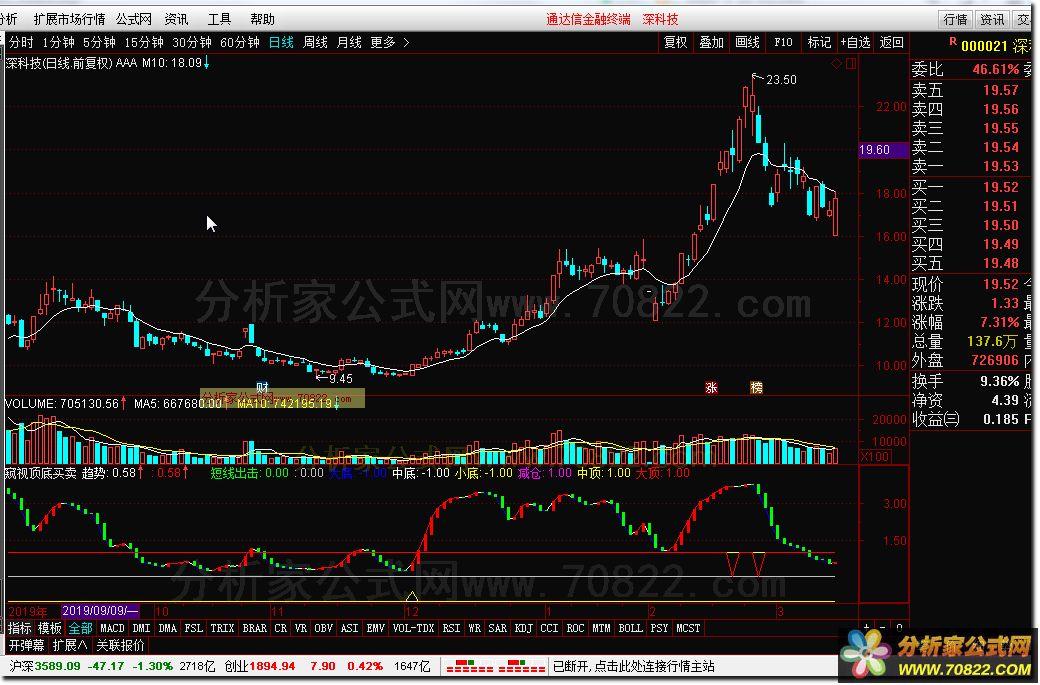1040x685 pixels.
Task: Click the 榜 event marker icon
Action: 756,387
